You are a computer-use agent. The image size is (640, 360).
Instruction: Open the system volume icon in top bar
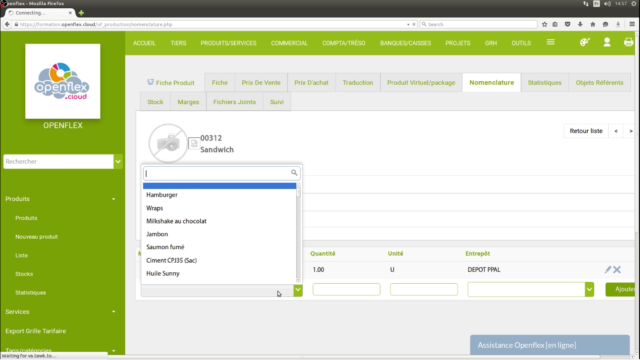coord(607,4)
